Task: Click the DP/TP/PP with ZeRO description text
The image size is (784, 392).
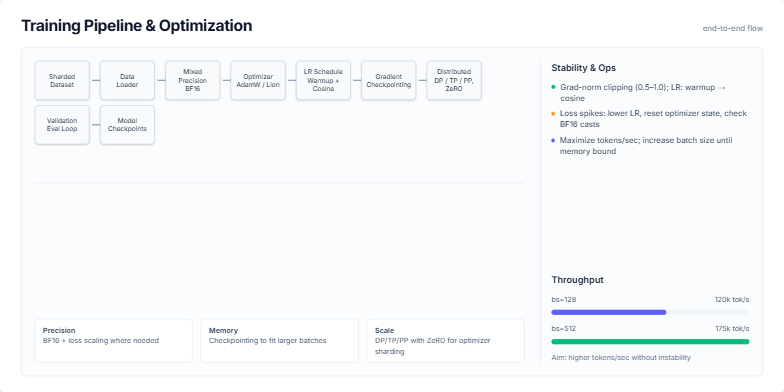Action: click(x=432, y=346)
